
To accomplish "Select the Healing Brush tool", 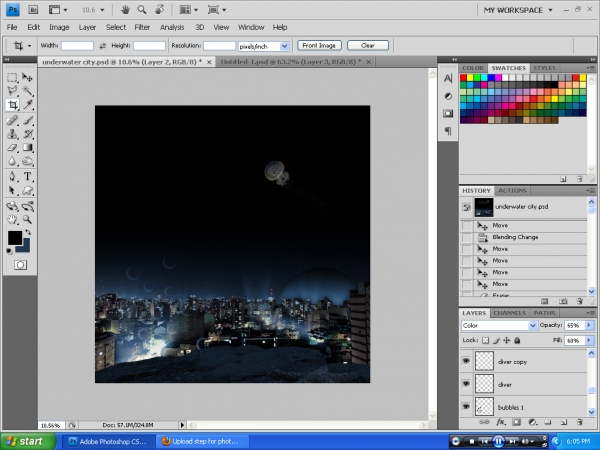I will tap(12, 121).
